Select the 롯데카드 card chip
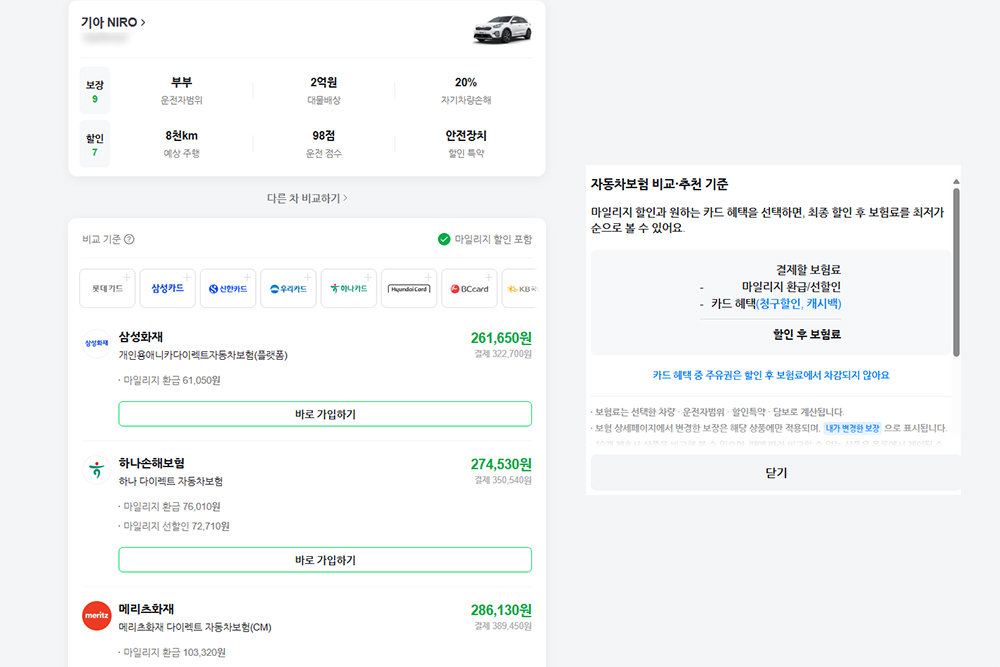 tap(107, 288)
